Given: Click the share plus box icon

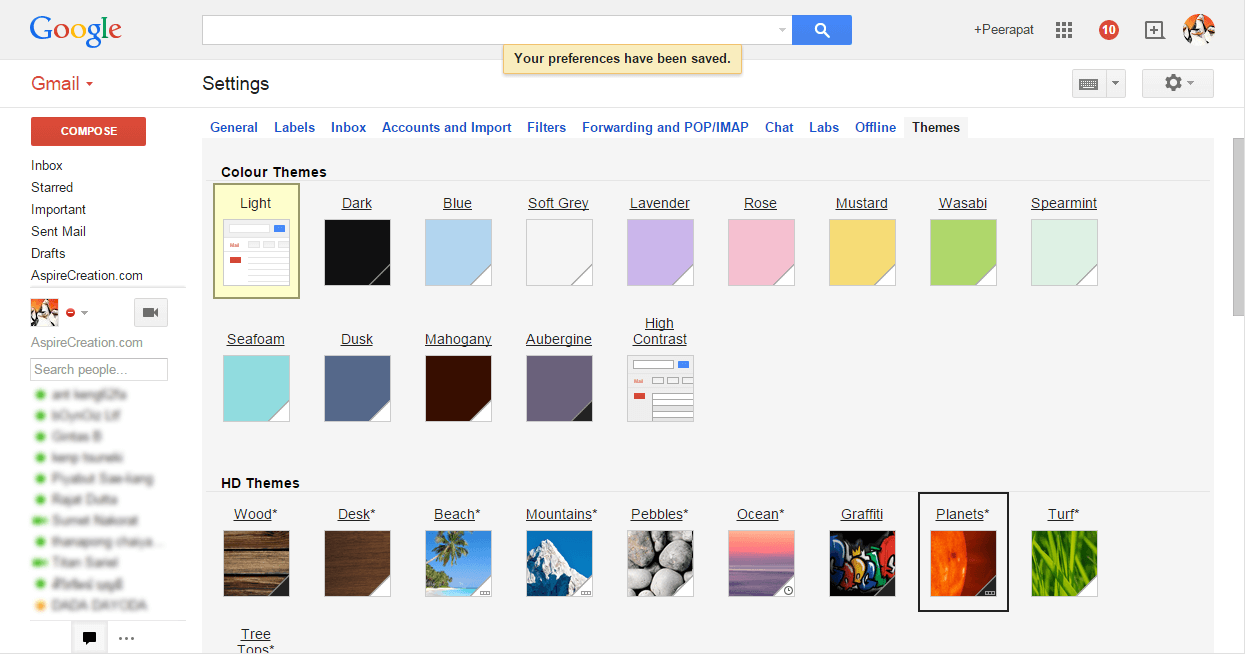Looking at the screenshot, I should click(x=1154, y=30).
